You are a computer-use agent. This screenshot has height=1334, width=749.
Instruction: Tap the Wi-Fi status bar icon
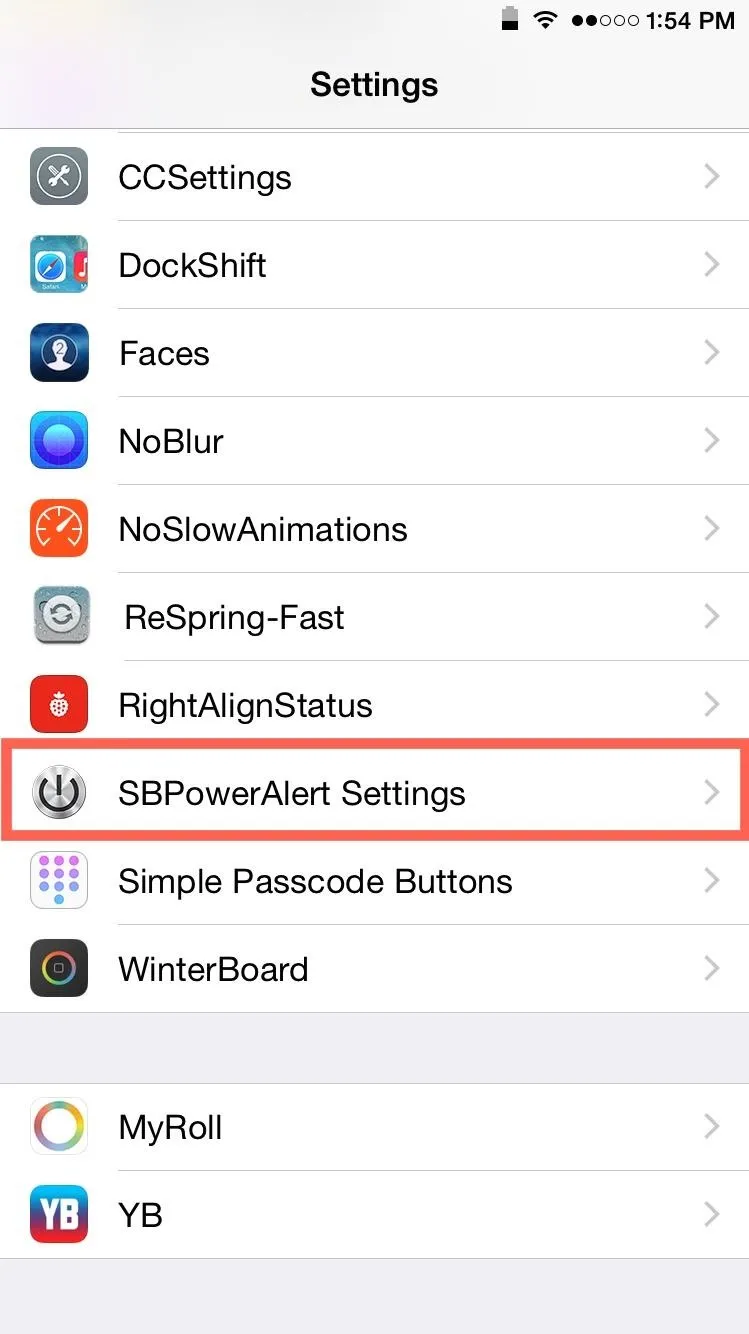pos(545,20)
